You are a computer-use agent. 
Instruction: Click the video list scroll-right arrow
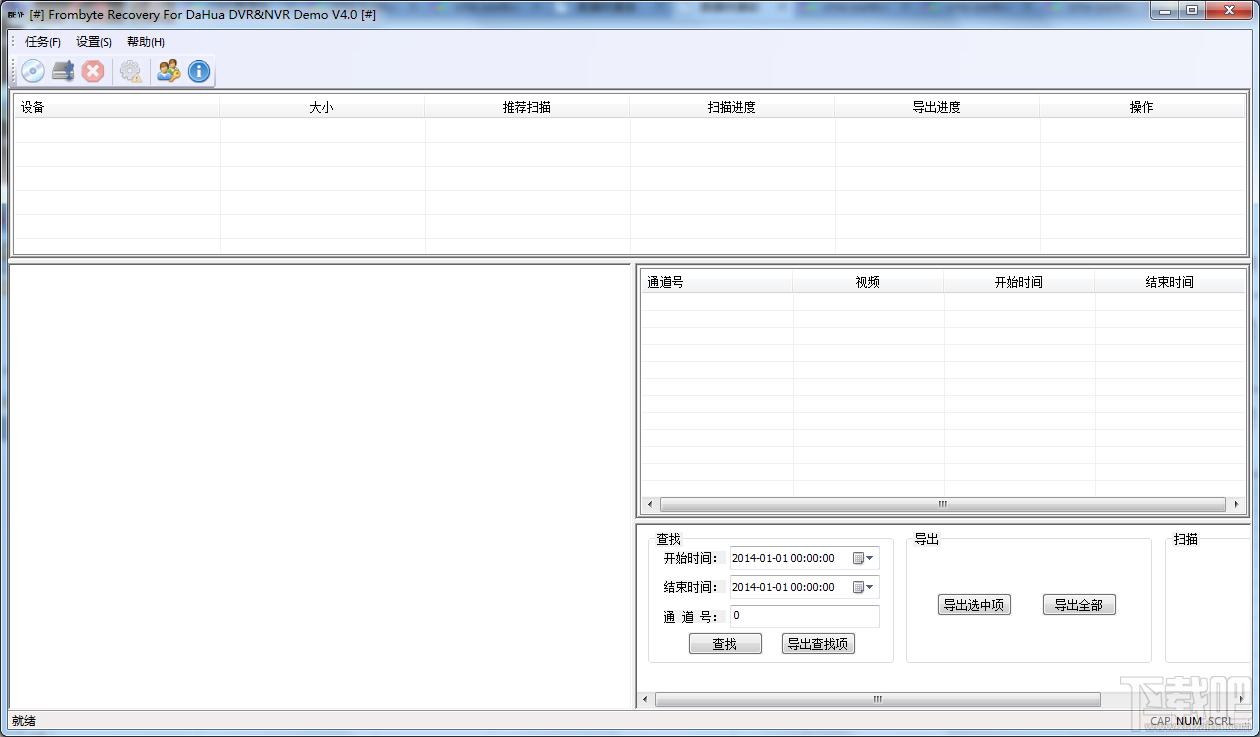click(1236, 505)
